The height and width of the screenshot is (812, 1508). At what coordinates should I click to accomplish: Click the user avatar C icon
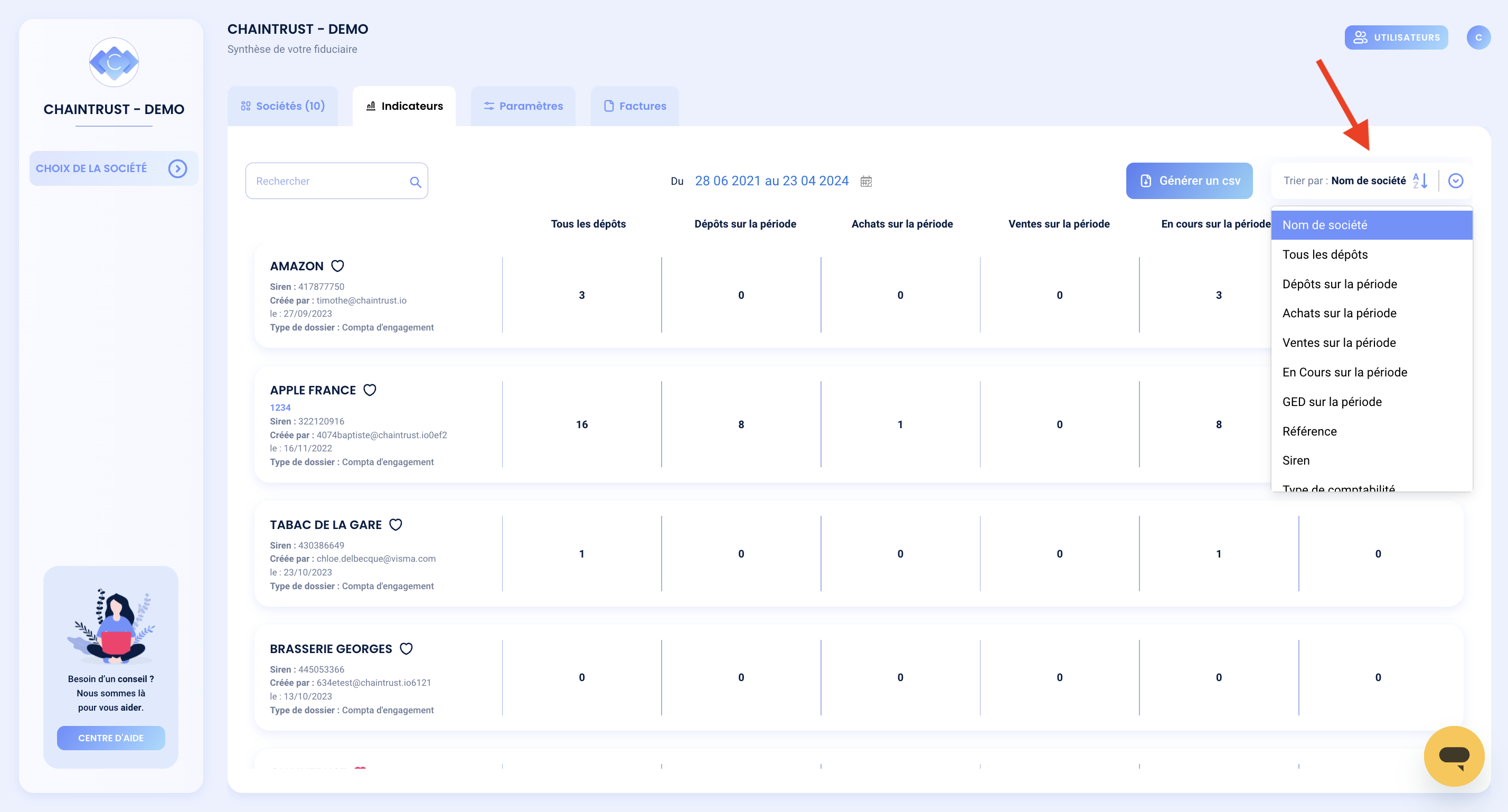click(x=1478, y=37)
